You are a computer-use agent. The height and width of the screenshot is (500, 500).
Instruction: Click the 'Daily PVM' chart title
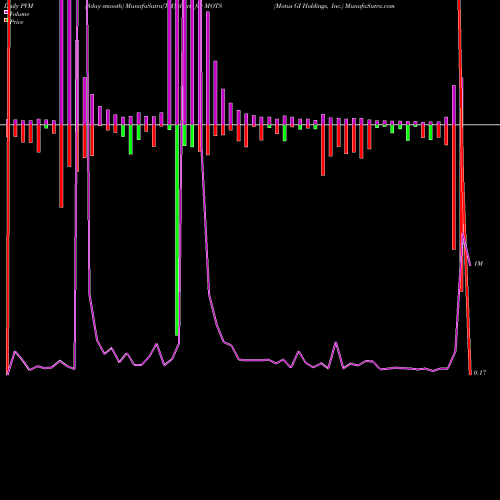coord(19,6)
